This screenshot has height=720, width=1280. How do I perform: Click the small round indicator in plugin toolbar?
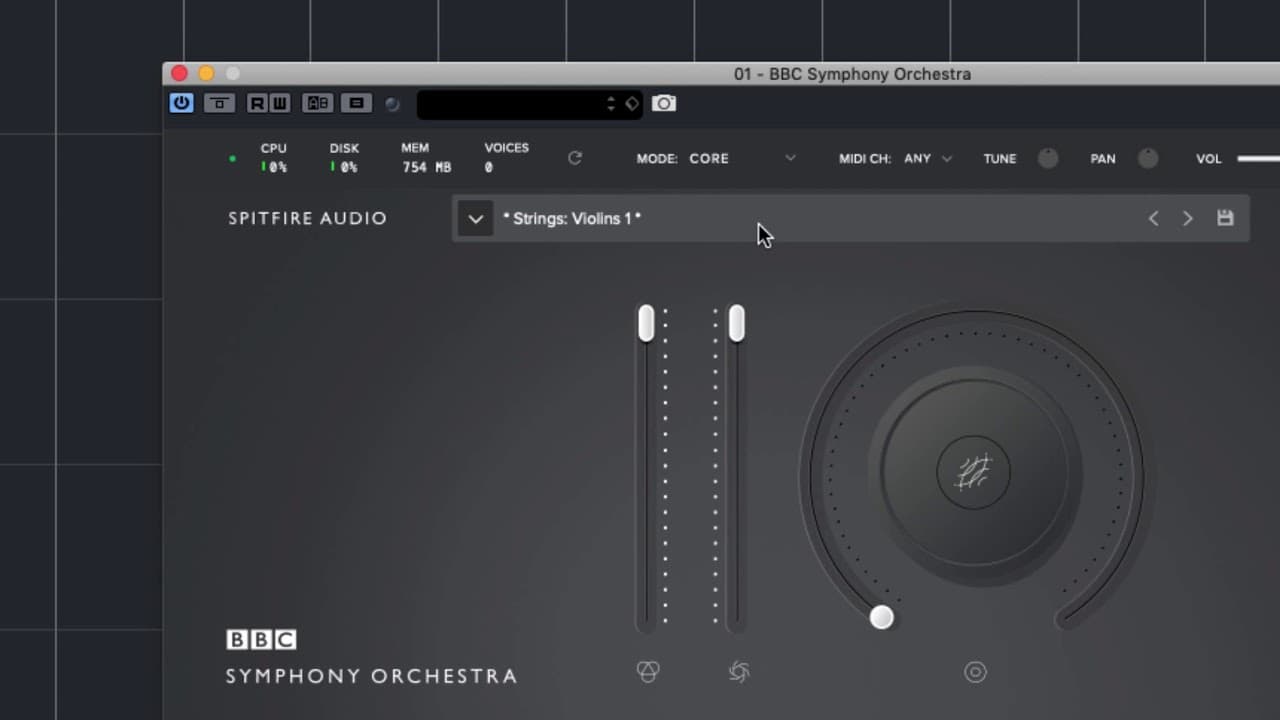(392, 104)
